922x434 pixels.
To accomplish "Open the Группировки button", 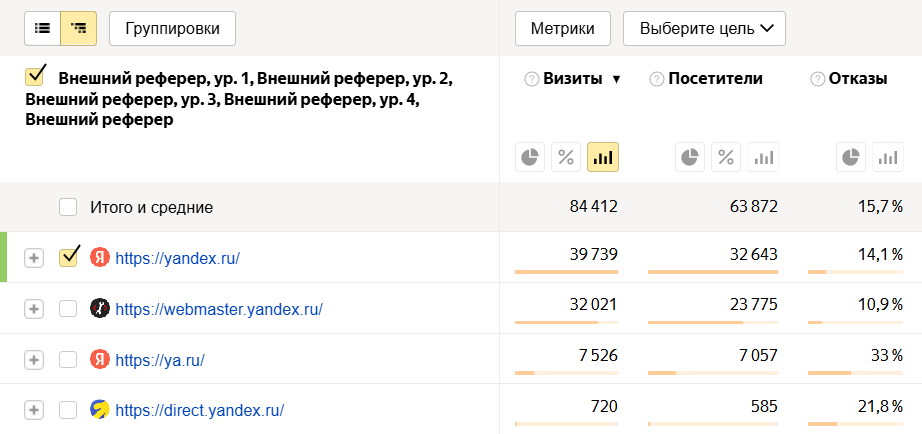I will click(x=172, y=29).
